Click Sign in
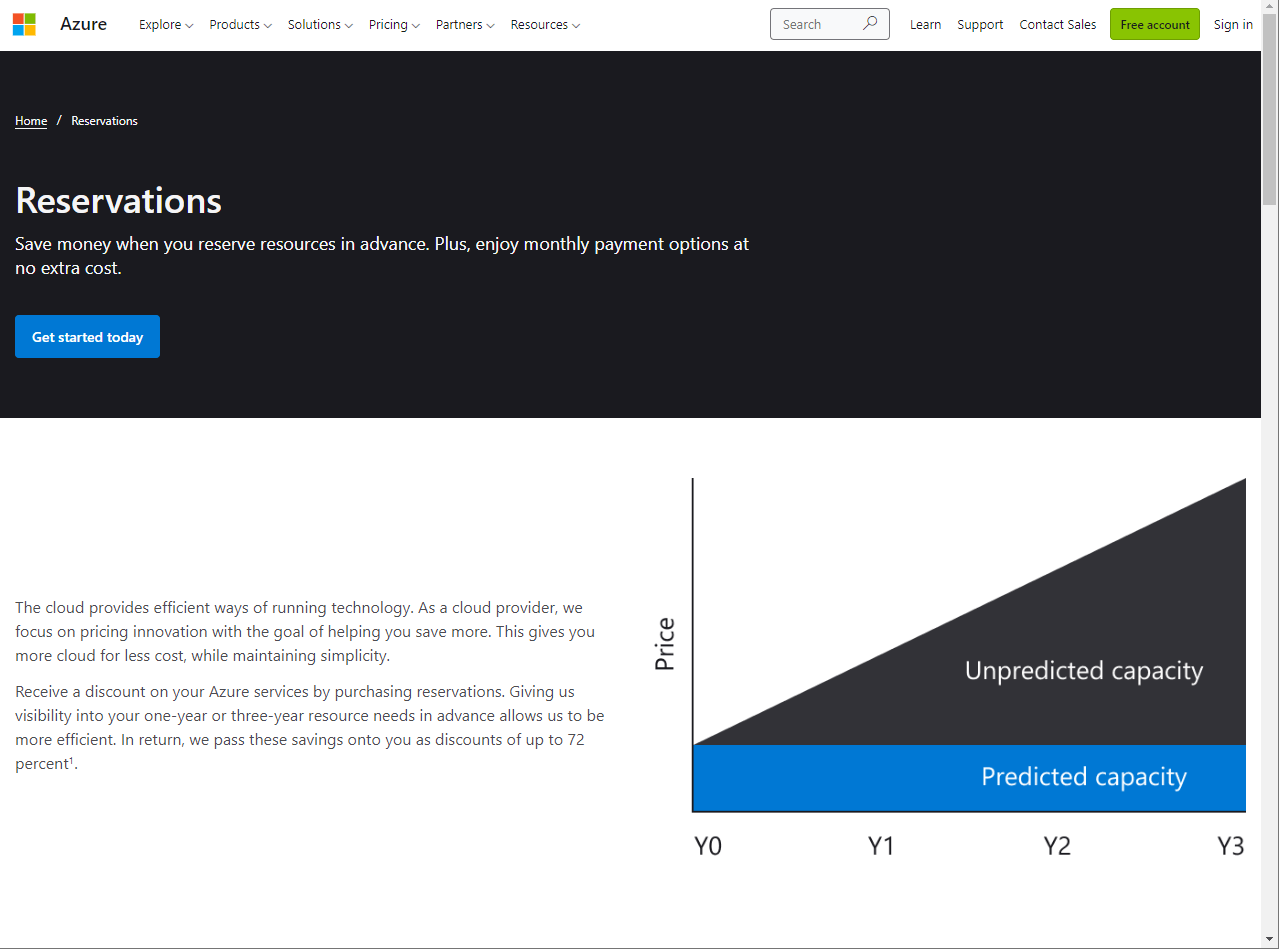This screenshot has height=949, width=1279. 1232,24
